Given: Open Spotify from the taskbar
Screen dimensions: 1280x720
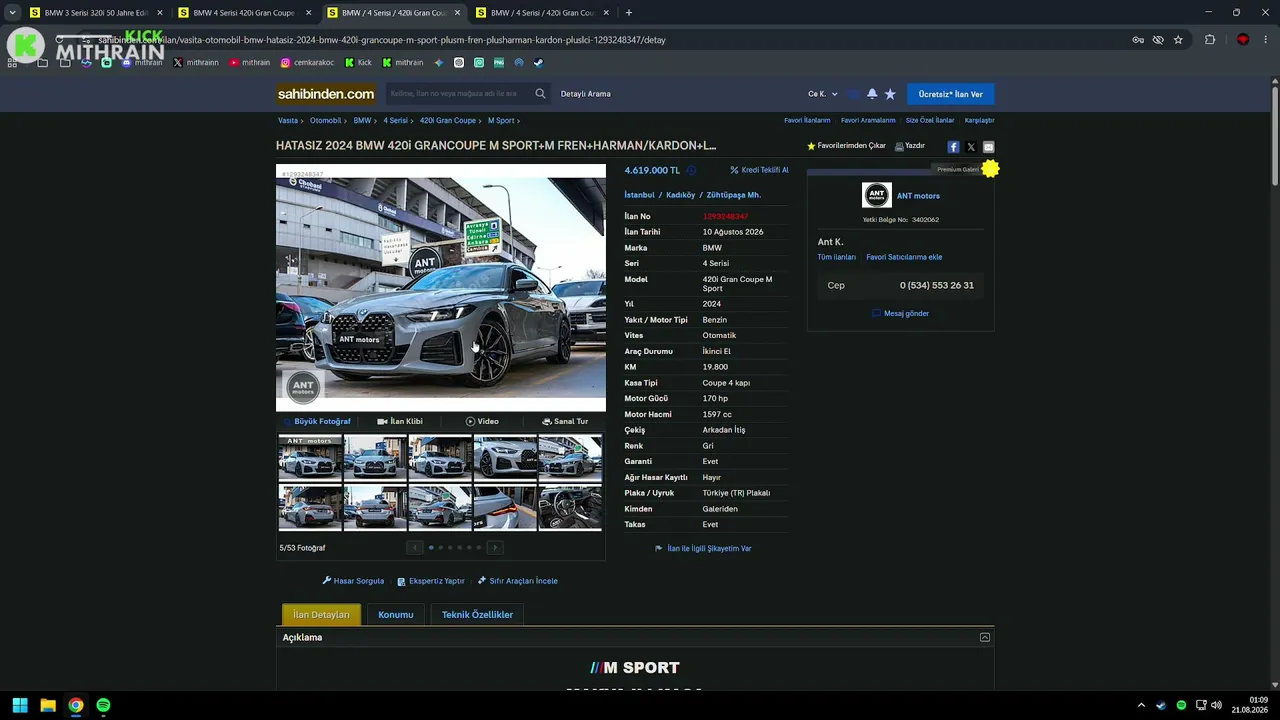Looking at the screenshot, I should tap(104, 705).
